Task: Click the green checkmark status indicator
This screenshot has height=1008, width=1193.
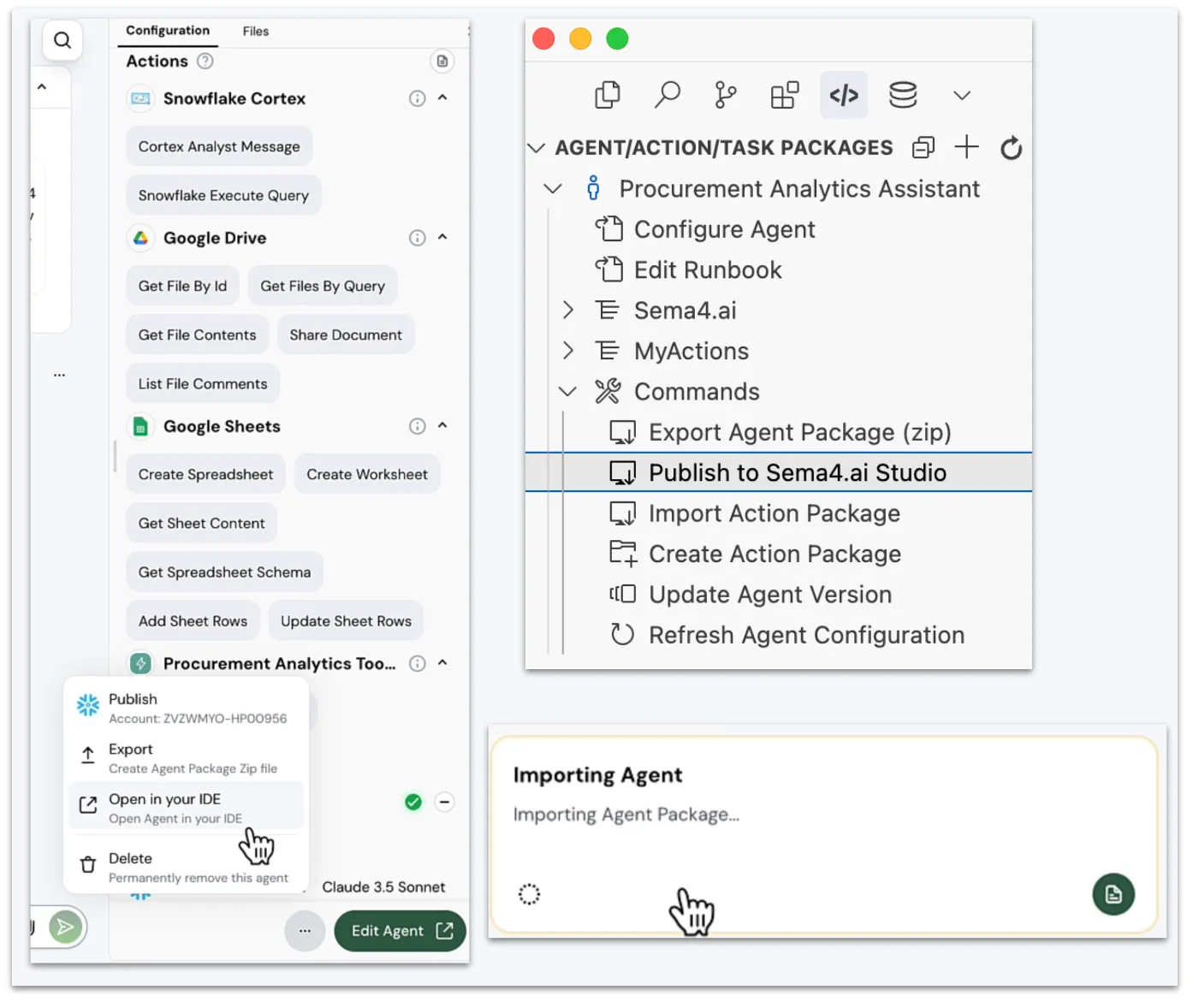Action: pos(413,802)
